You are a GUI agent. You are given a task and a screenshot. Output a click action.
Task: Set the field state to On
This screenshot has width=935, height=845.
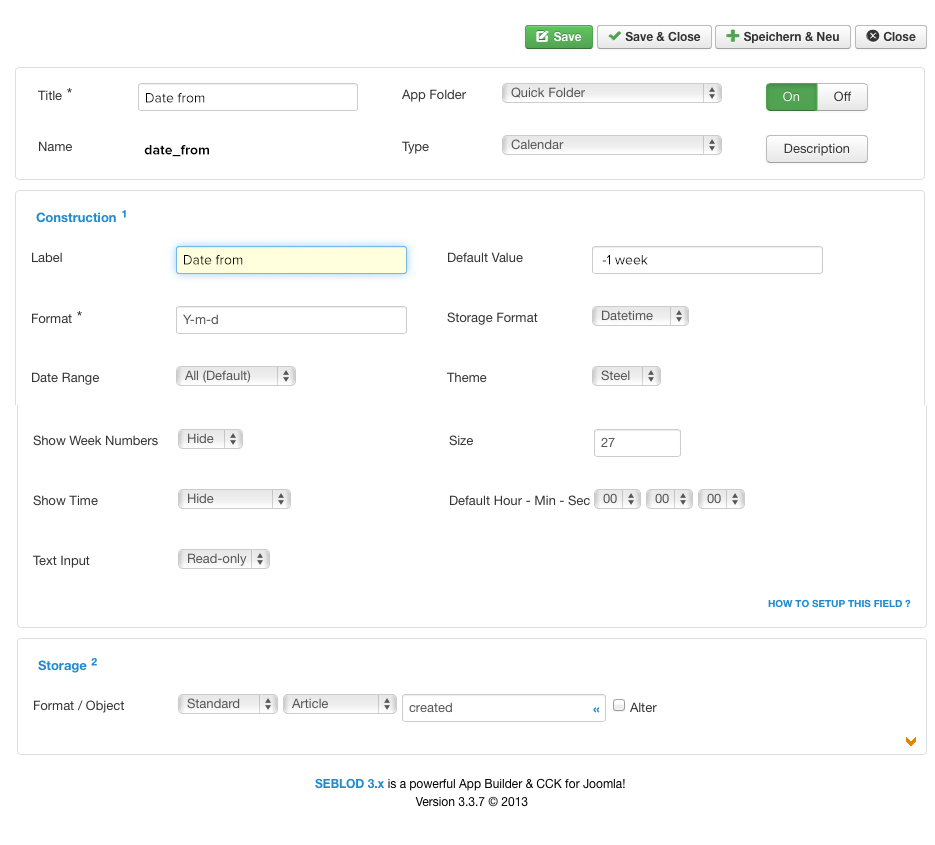click(791, 97)
